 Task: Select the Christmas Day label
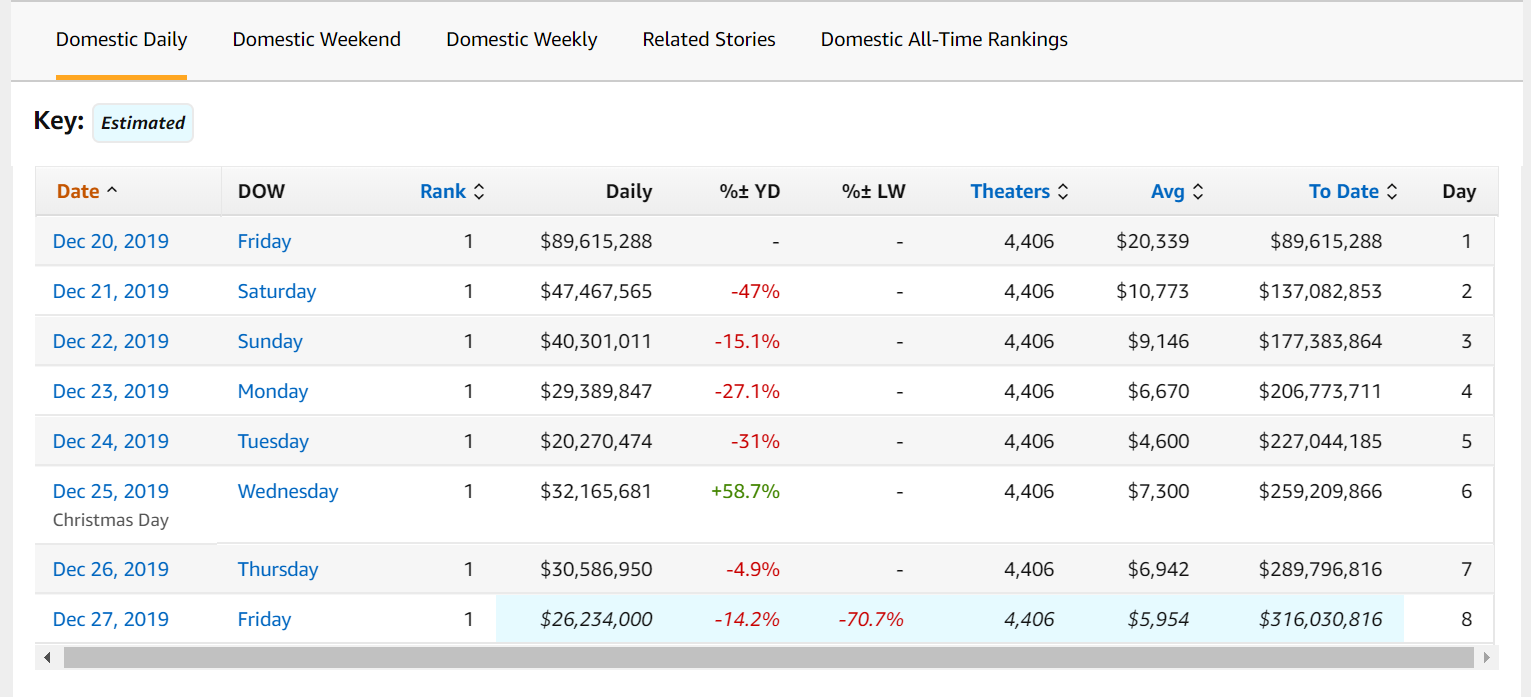(x=111, y=520)
